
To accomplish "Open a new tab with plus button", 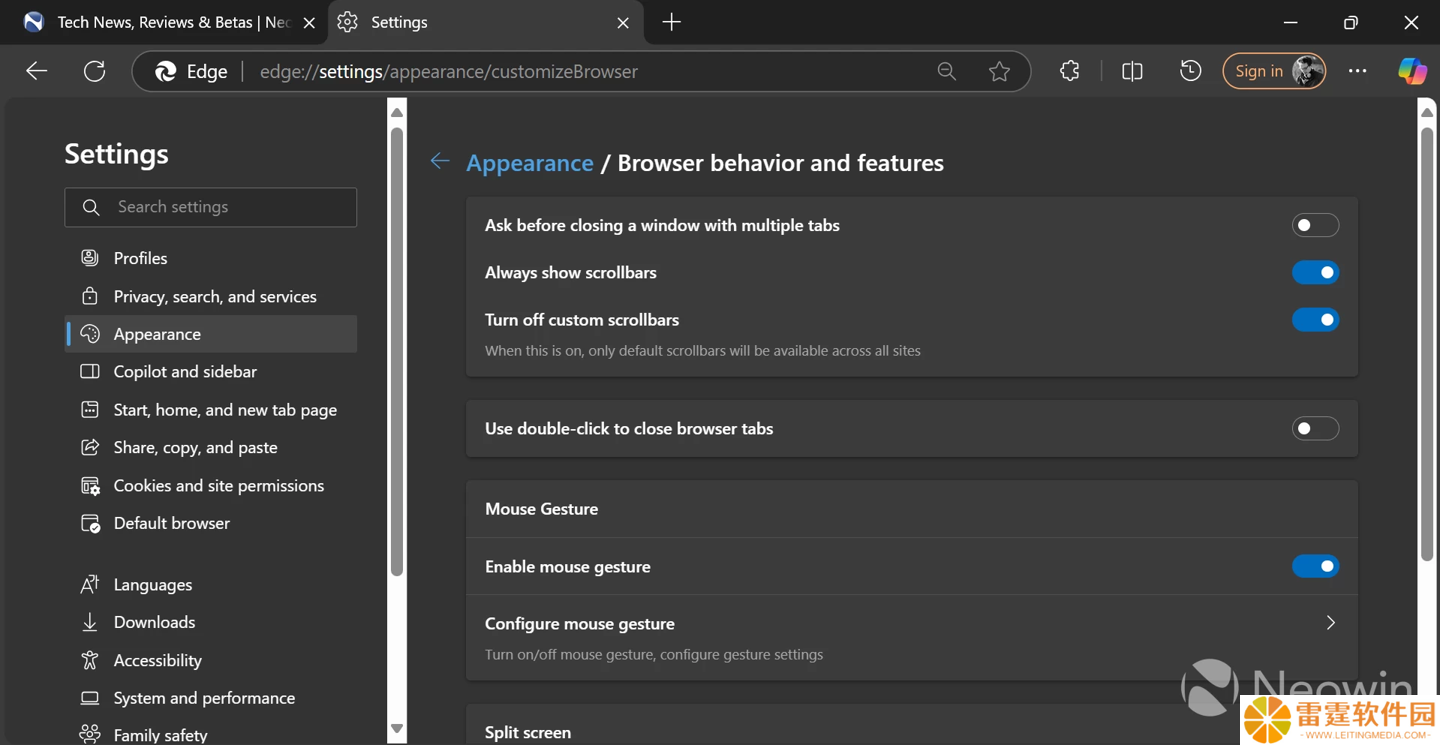I will (671, 22).
